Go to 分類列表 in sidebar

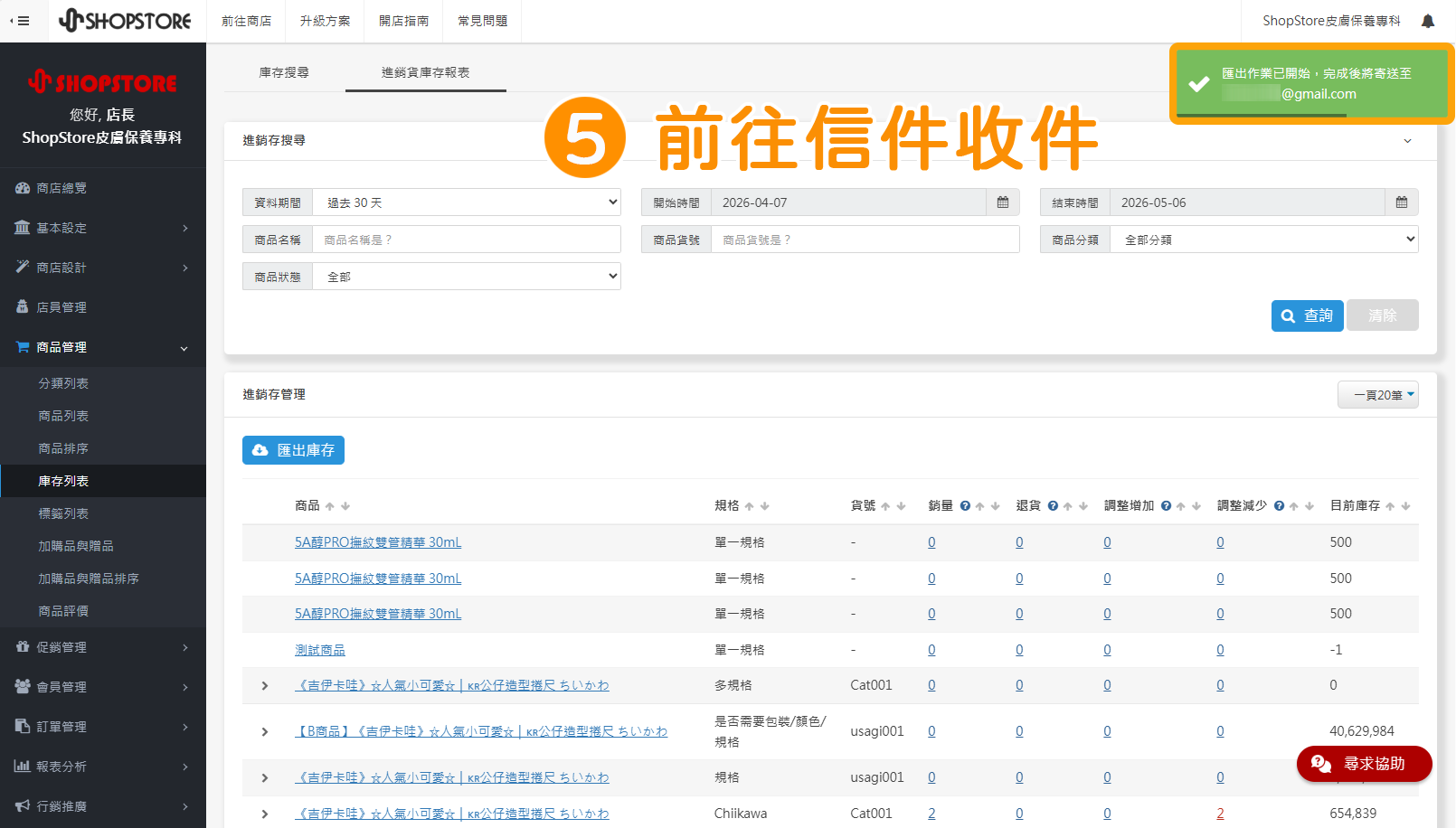coord(63,383)
